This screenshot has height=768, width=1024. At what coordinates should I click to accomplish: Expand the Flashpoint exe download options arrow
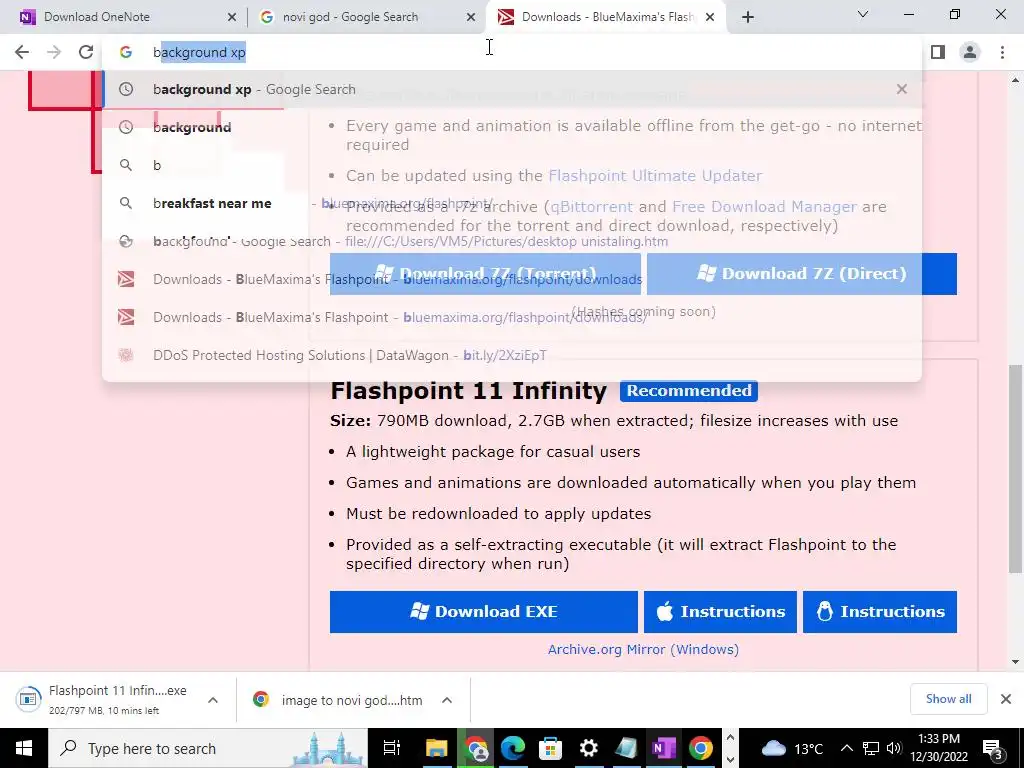click(213, 700)
